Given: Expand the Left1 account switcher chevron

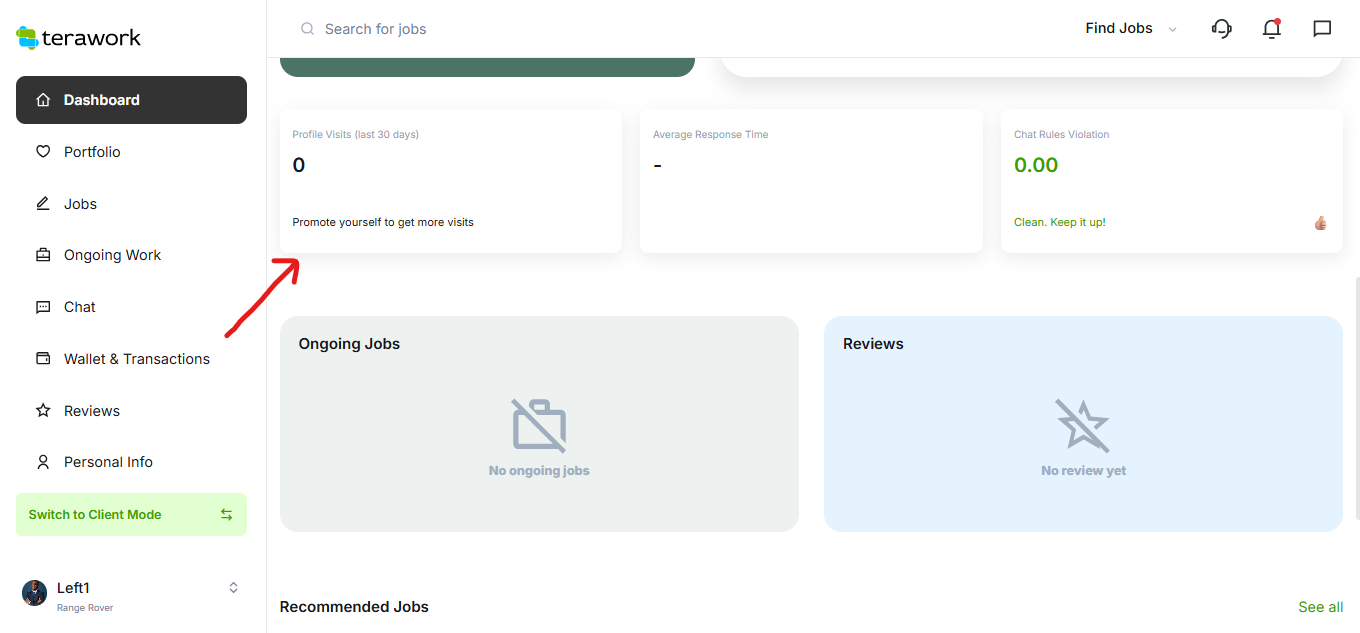Looking at the screenshot, I should pyautogui.click(x=233, y=588).
